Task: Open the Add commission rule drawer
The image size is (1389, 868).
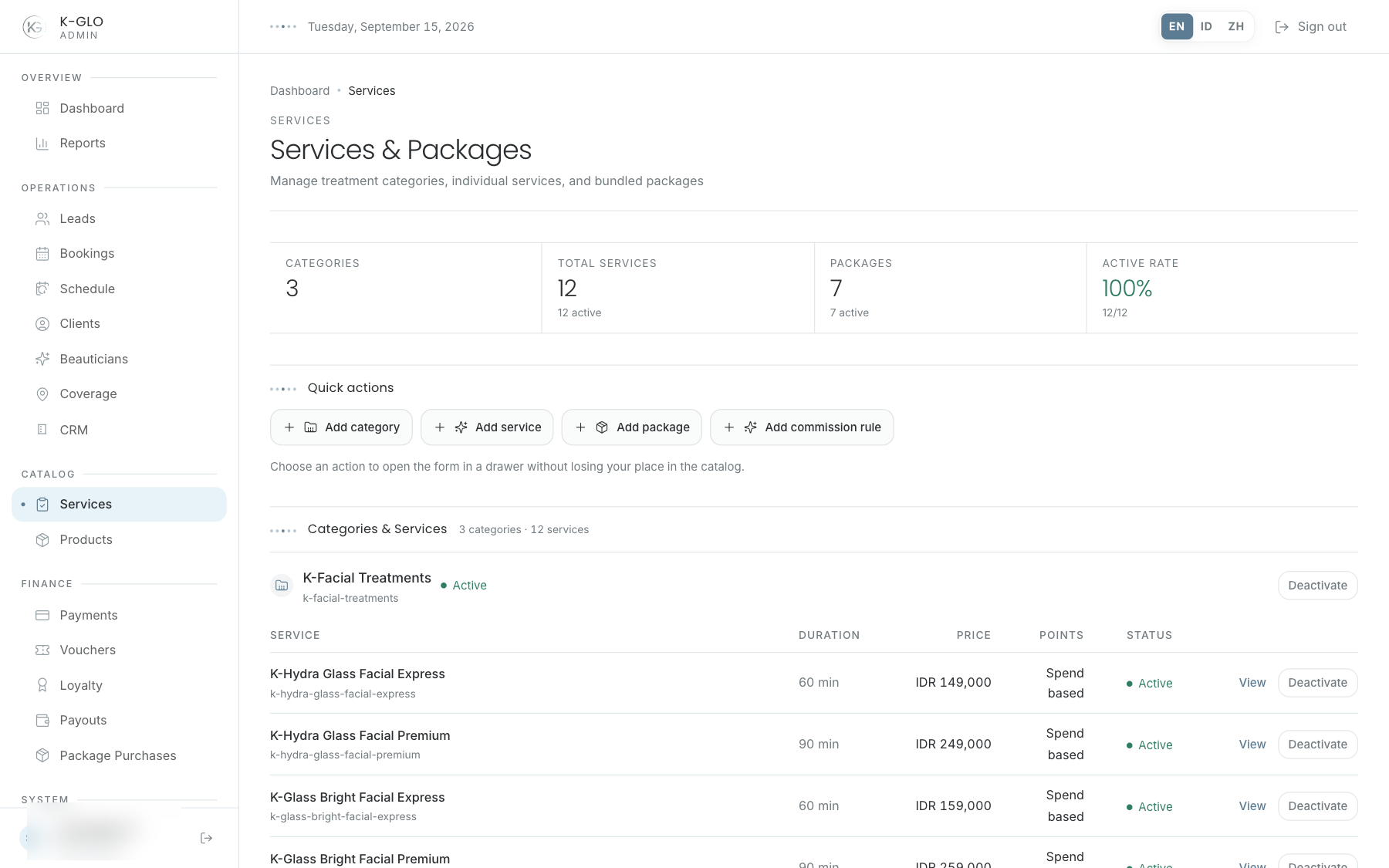Action: click(x=802, y=427)
